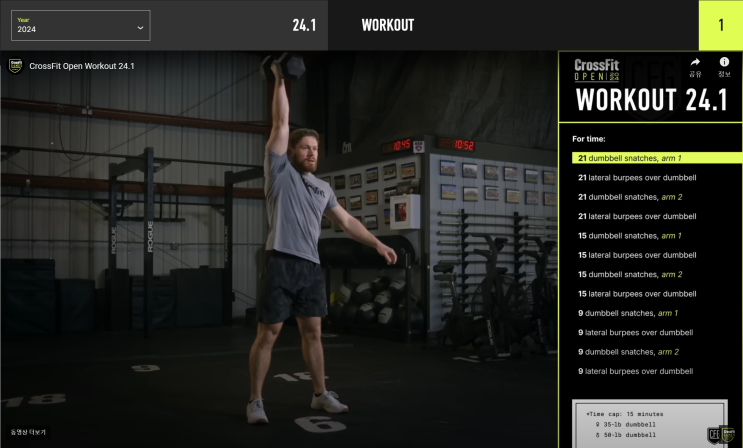This screenshot has height=448, width=743.
Task: Click the WORKOUT 24.1 heading
Action: point(652,100)
